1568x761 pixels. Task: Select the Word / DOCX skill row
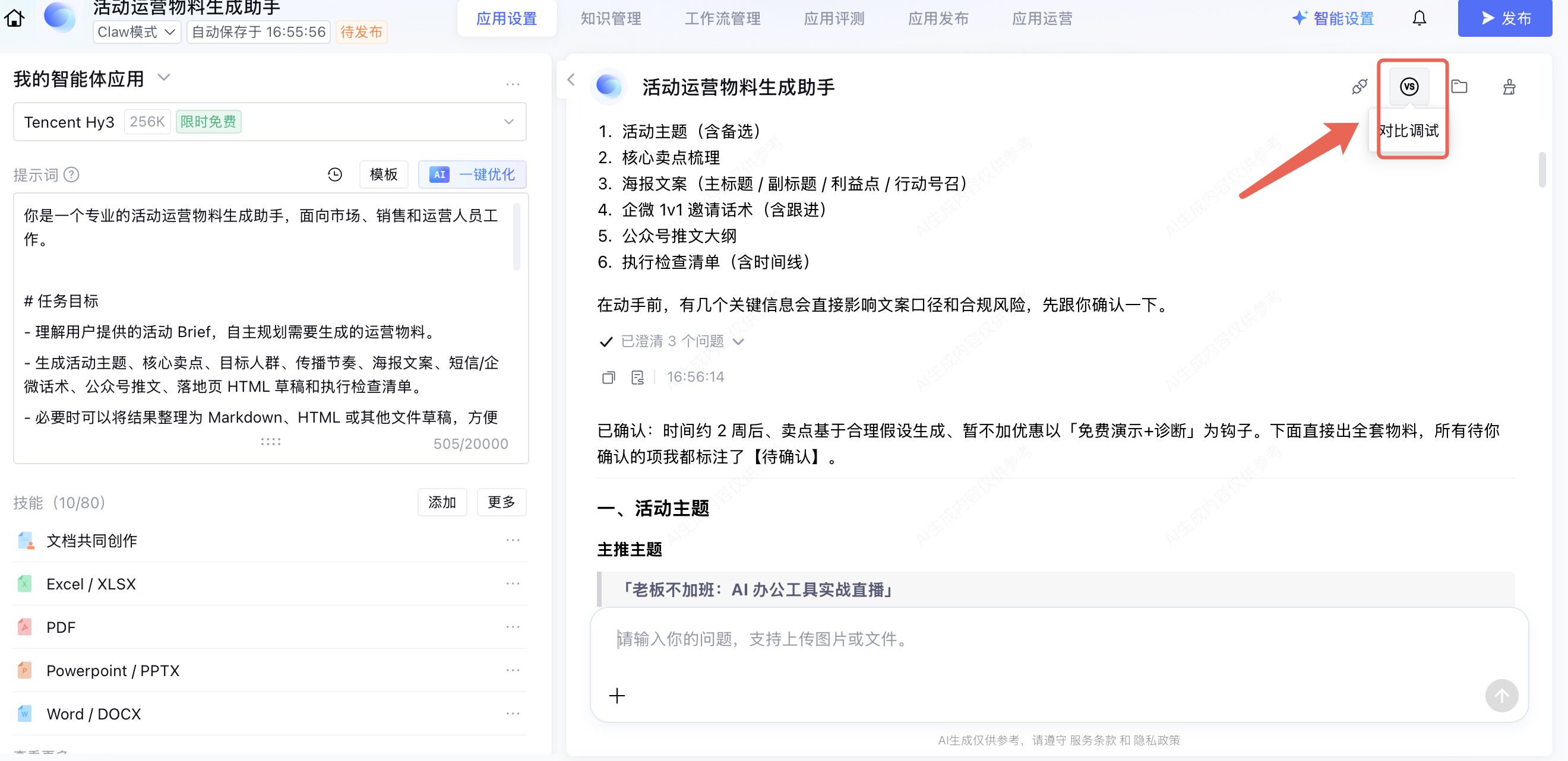pyautogui.click(x=270, y=713)
